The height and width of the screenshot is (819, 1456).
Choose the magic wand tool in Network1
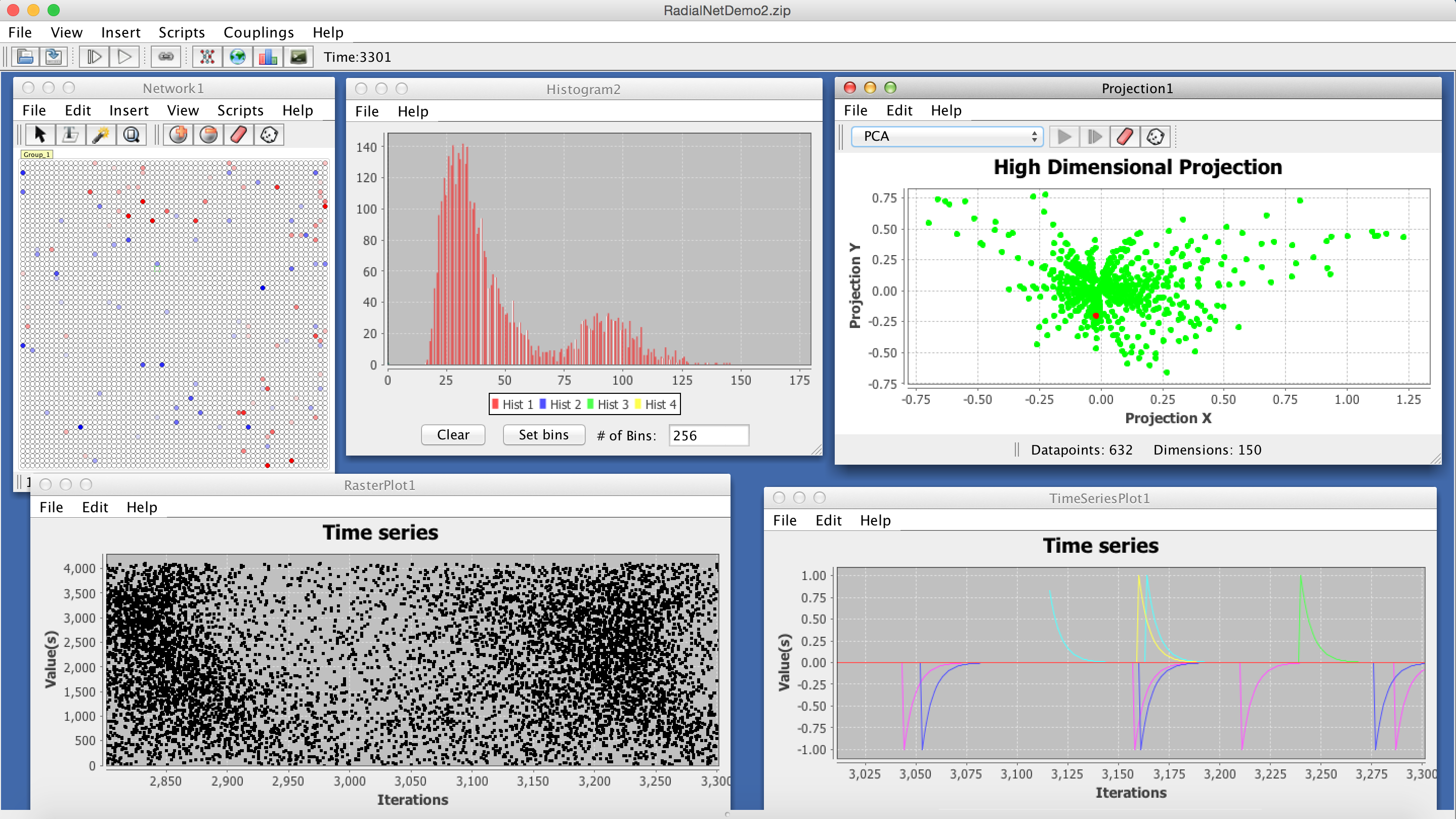pyautogui.click(x=101, y=135)
